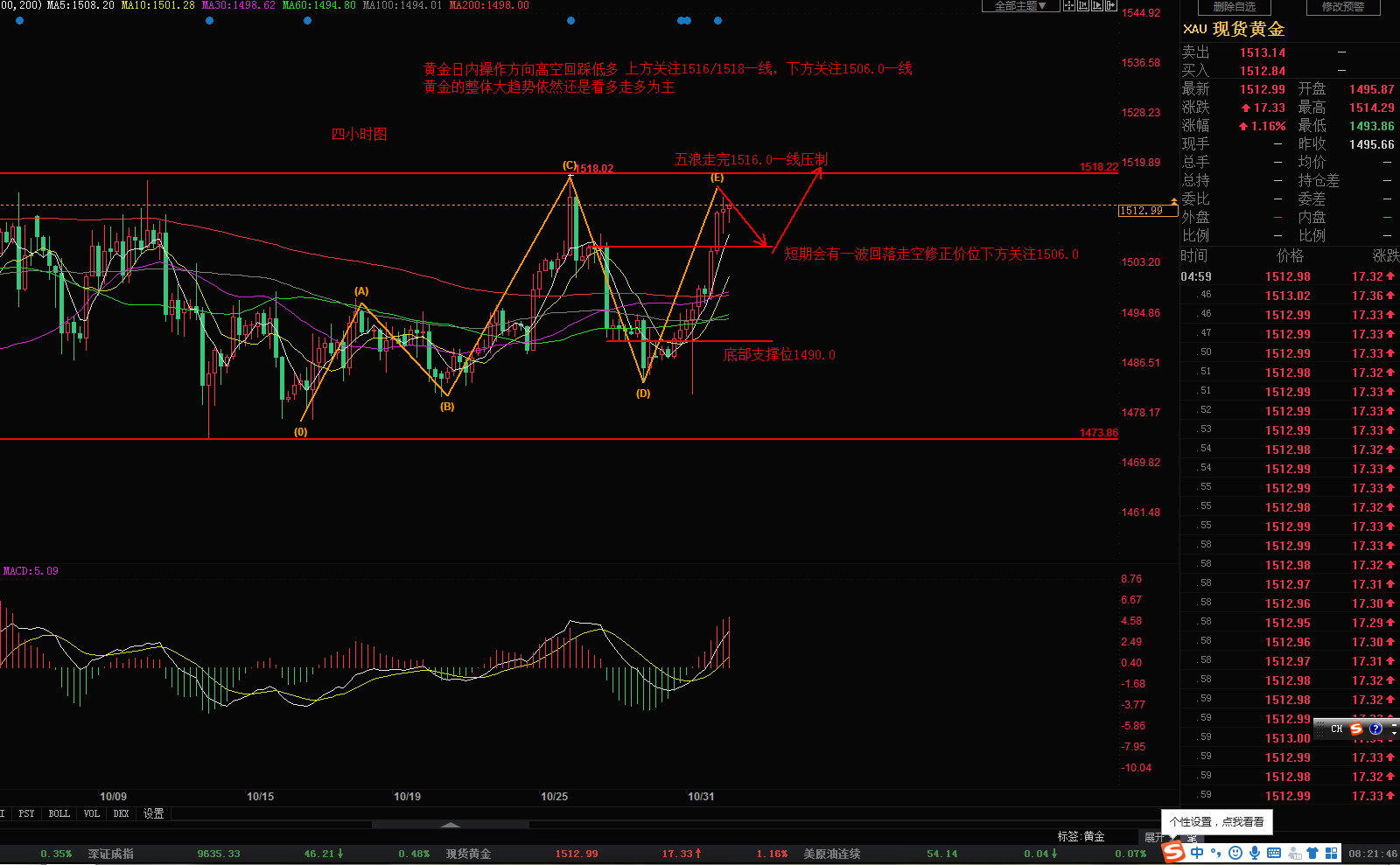Toggle Chinese/English input mode (中)

pos(1197,853)
